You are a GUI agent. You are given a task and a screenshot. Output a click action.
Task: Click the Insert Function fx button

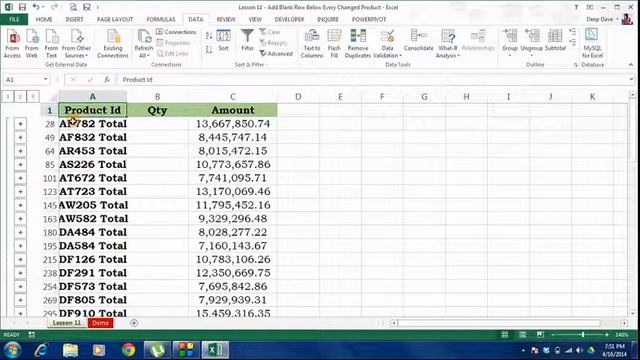(107, 80)
